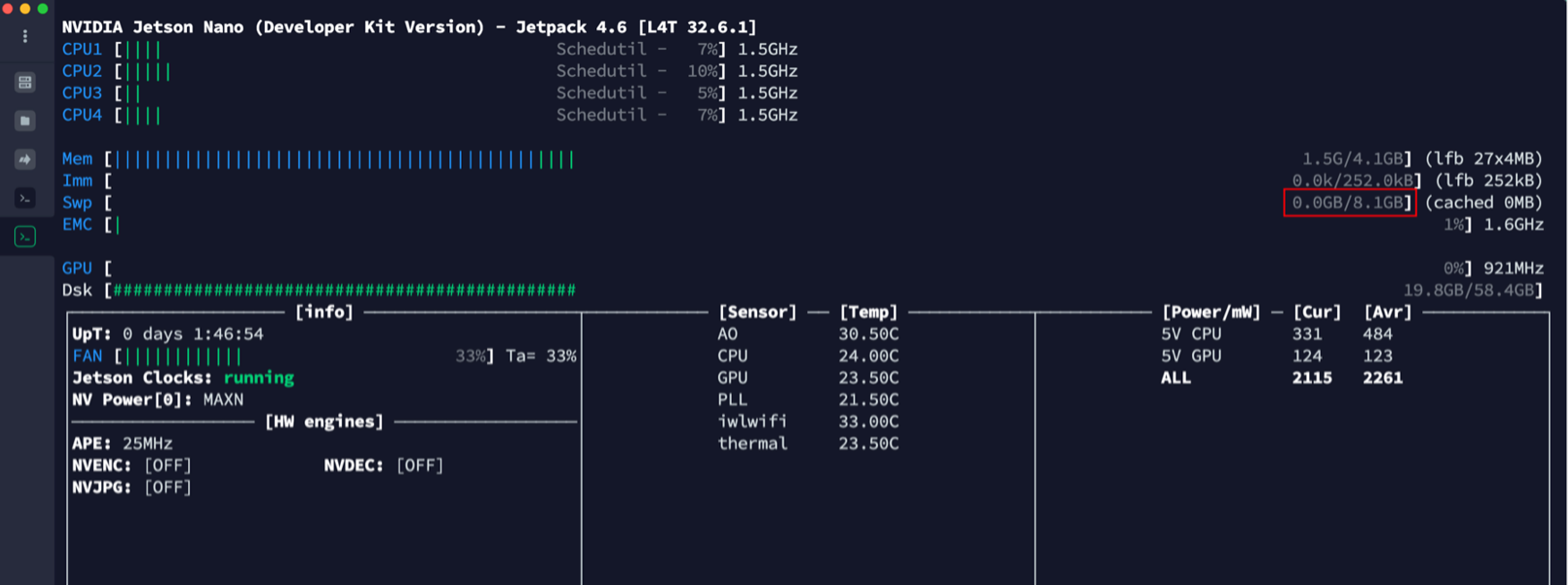The width and height of the screenshot is (1568, 585).
Task: Click the red-boxed swap value 0.0GB/8.1GB
Action: click(x=1349, y=203)
